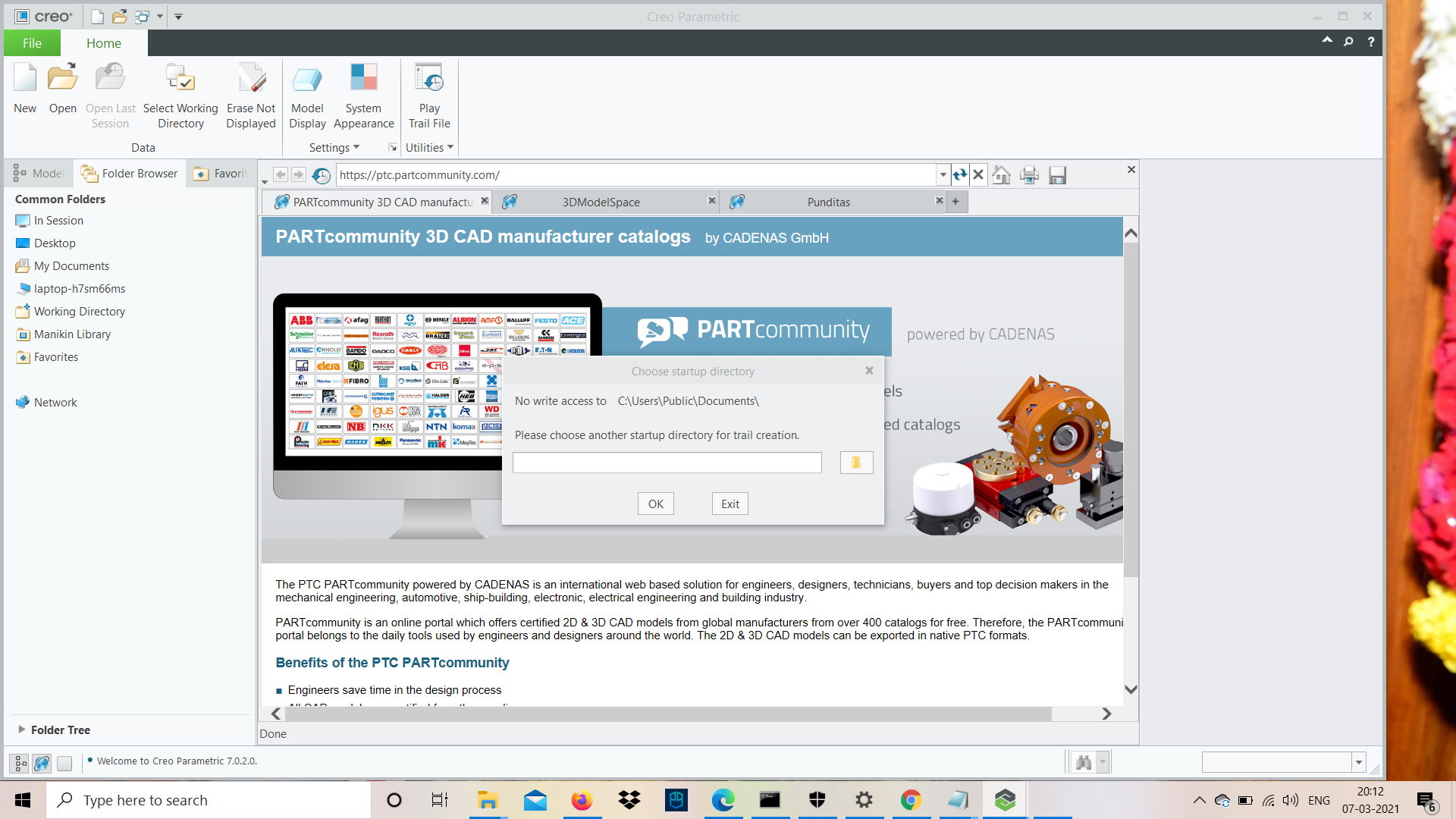Click Exit in the startup directory dialog
This screenshot has height=819, width=1456.
point(729,503)
